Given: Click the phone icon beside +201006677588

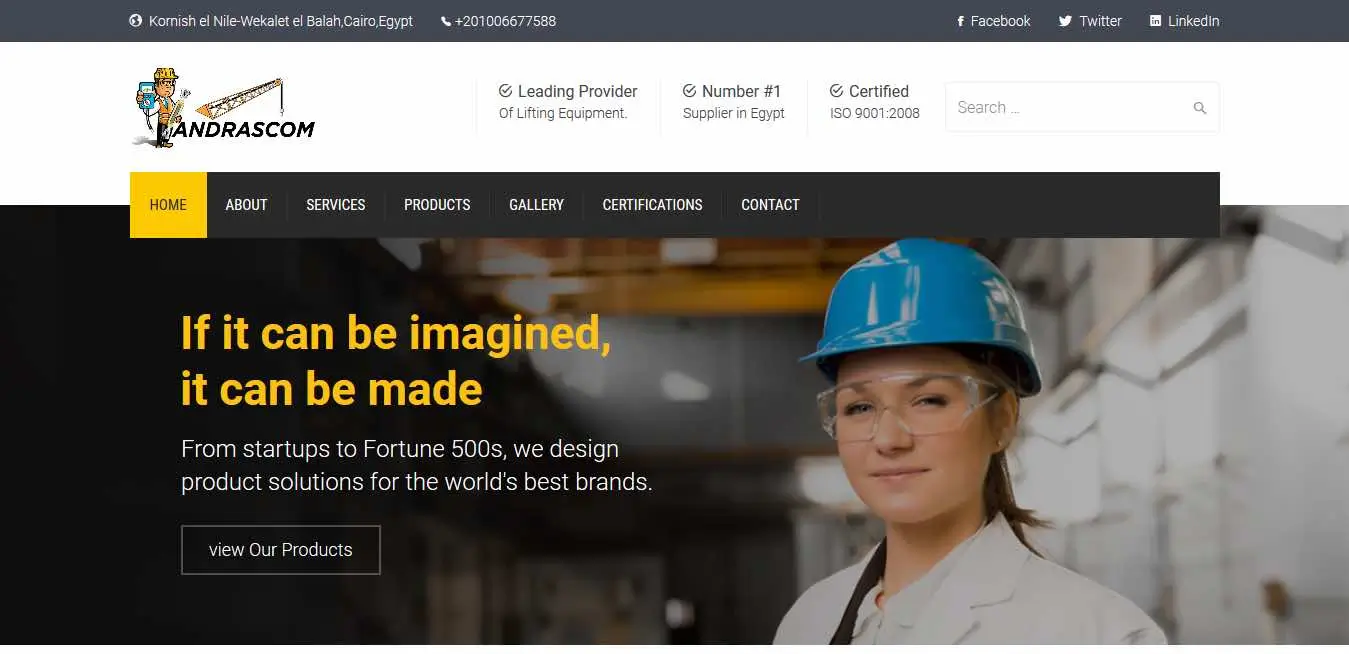Looking at the screenshot, I should click(x=446, y=21).
